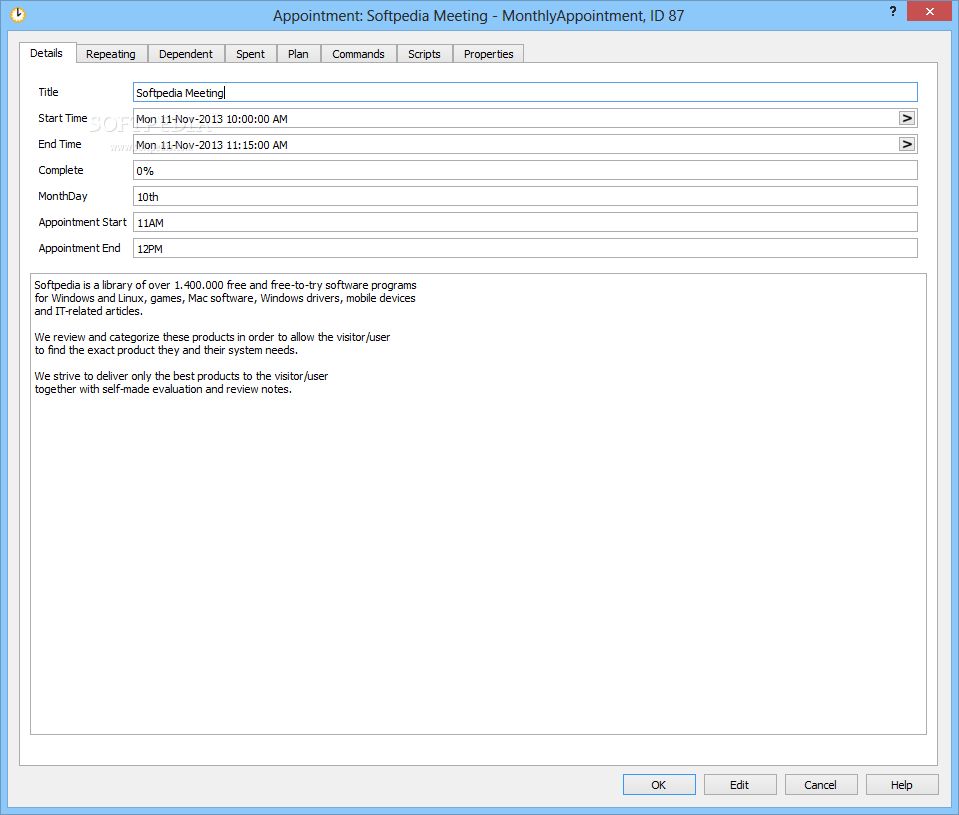This screenshot has width=959, height=815.
Task: Click 'Softpedia is a library of over' line
Action: [225, 285]
